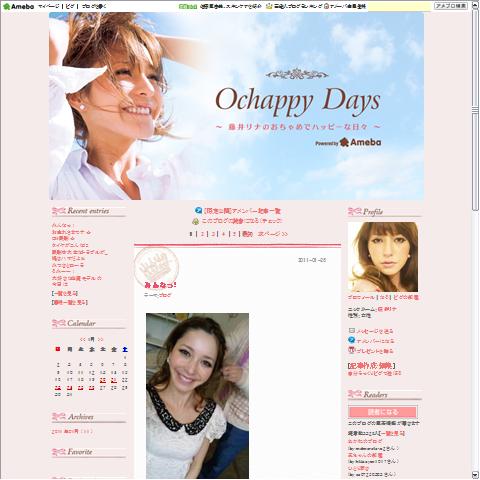Go to next month in Calendar
The height and width of the screenshot is (480, 480).
[x=100, y=339]
